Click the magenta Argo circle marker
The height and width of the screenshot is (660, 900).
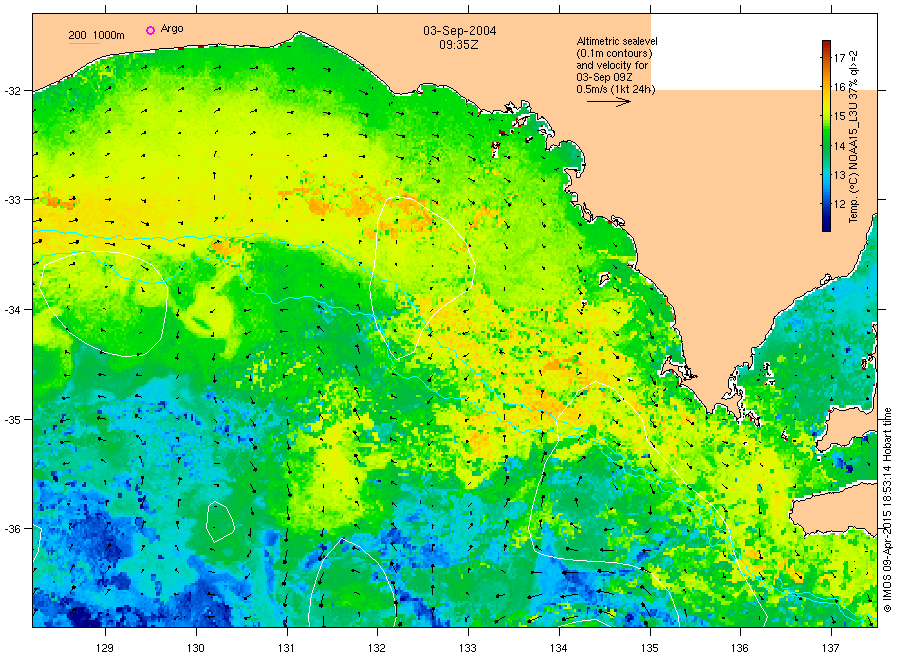click(x=150, y=31)
